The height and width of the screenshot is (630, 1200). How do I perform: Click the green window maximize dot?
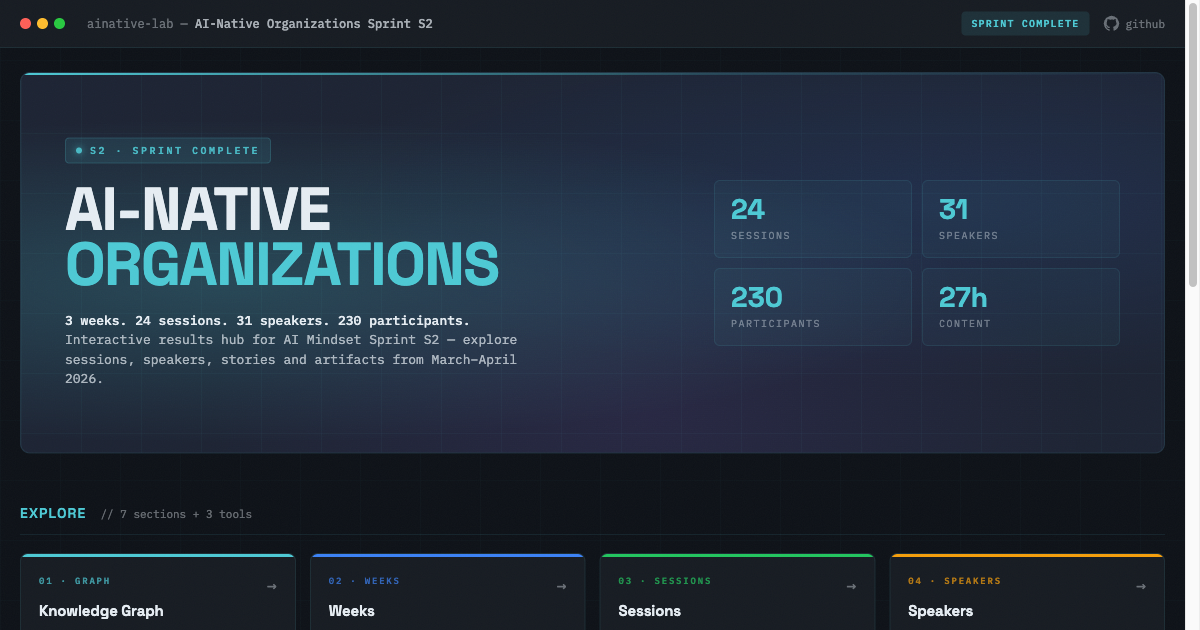(x=59, y=24)
